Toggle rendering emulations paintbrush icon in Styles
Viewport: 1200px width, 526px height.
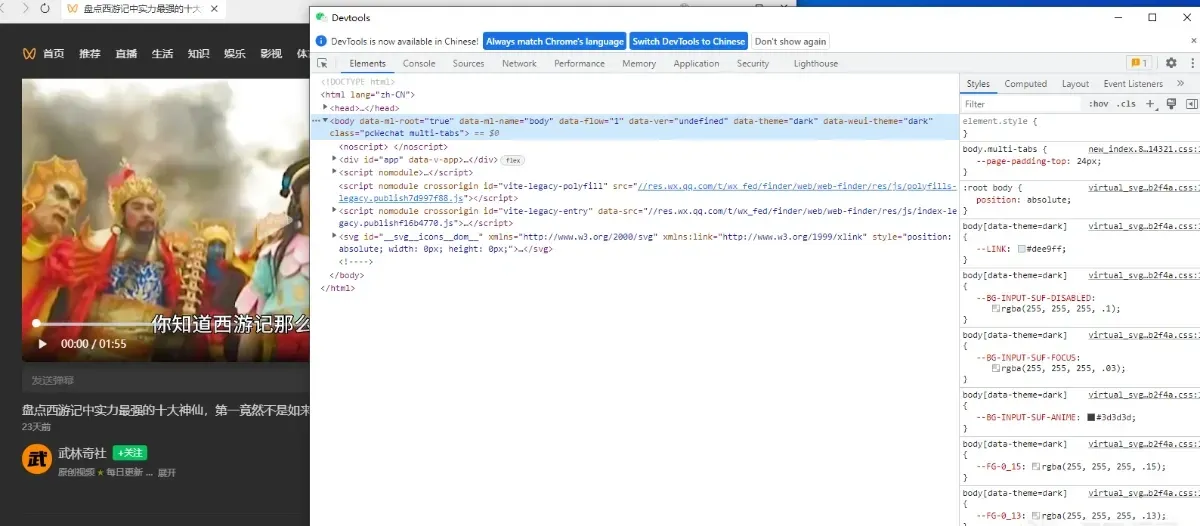click(x=1171, y=103)
